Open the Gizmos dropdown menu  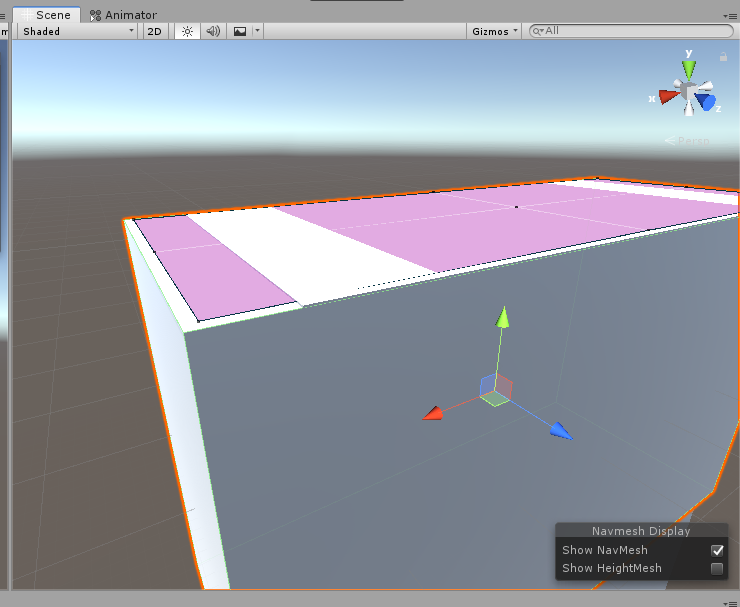(494, 31)
